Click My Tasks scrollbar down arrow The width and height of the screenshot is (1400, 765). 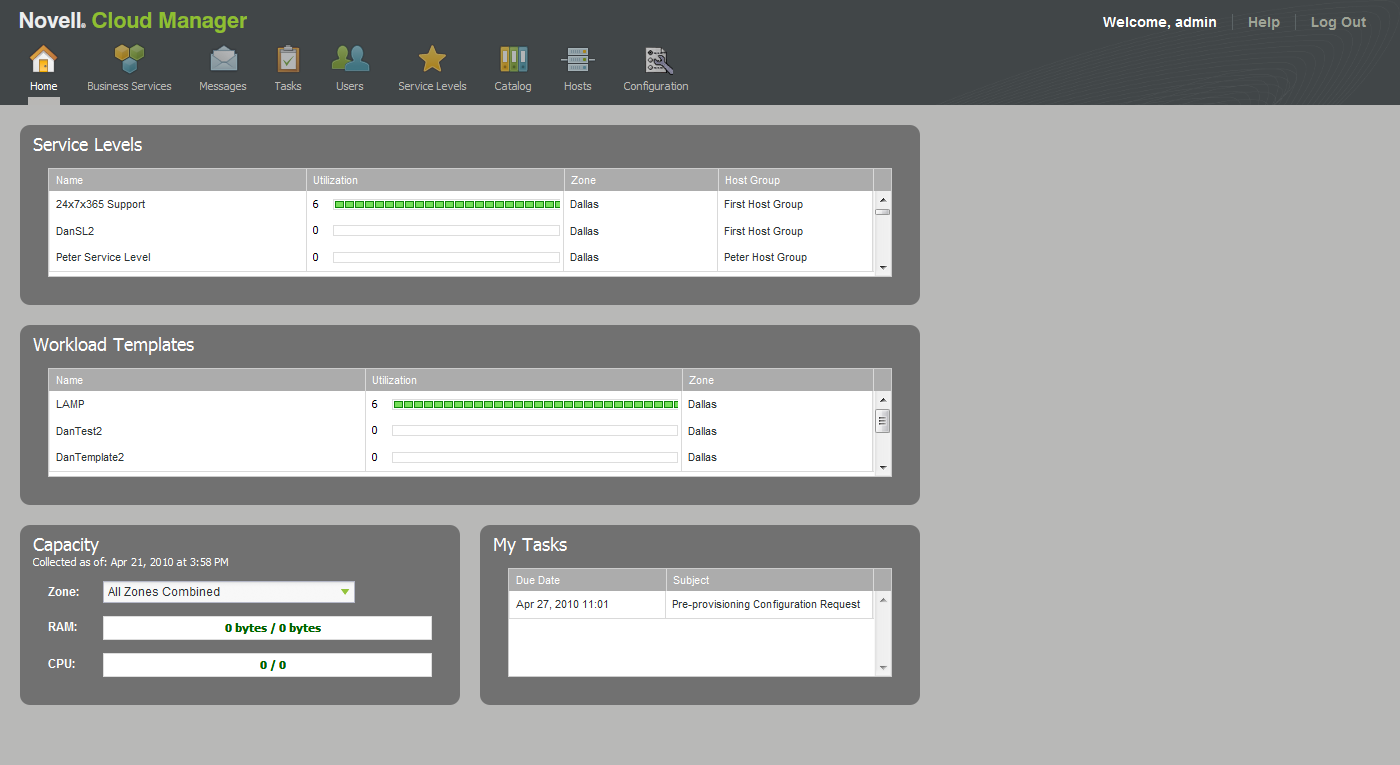click(883, 667)
